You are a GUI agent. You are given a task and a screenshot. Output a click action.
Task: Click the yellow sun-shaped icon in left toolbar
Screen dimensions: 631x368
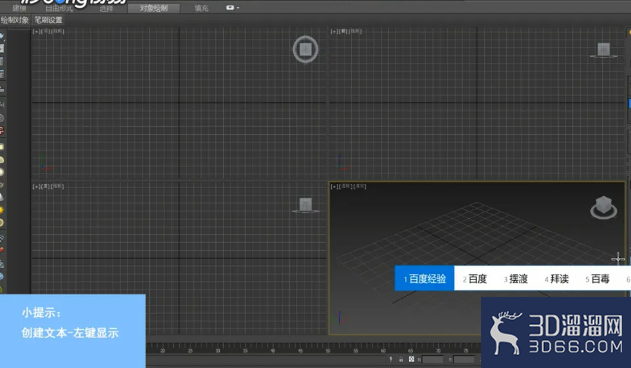pos(2,210)
